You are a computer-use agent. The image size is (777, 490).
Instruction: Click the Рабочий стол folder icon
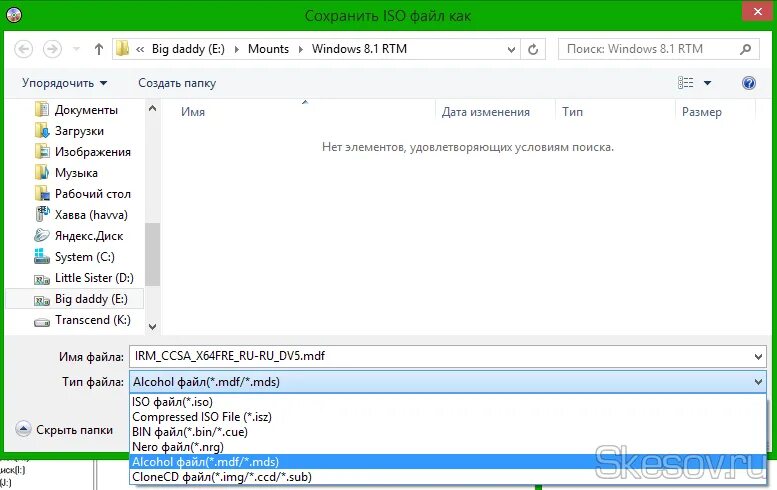coord(42,194)
